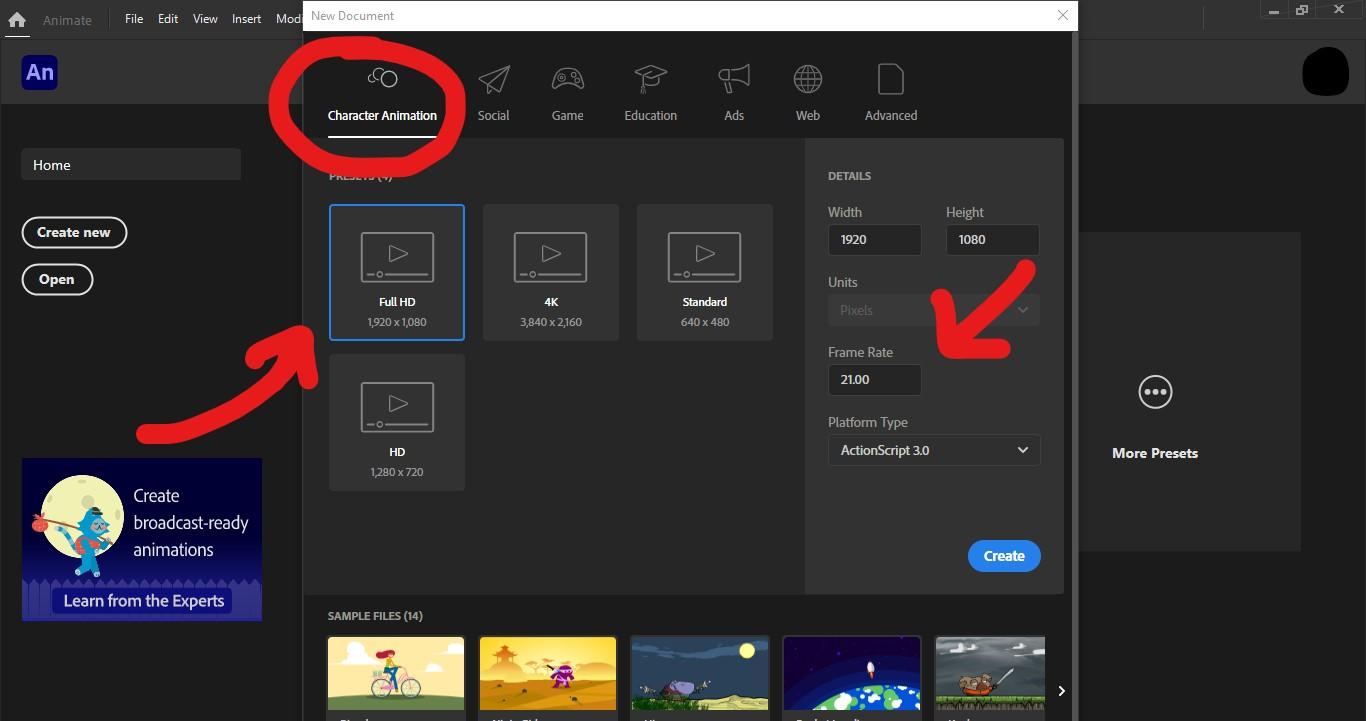This screenshot has width=1366, height=721.
Task: Click the Advanced document page icon
Action: [890, 79]
